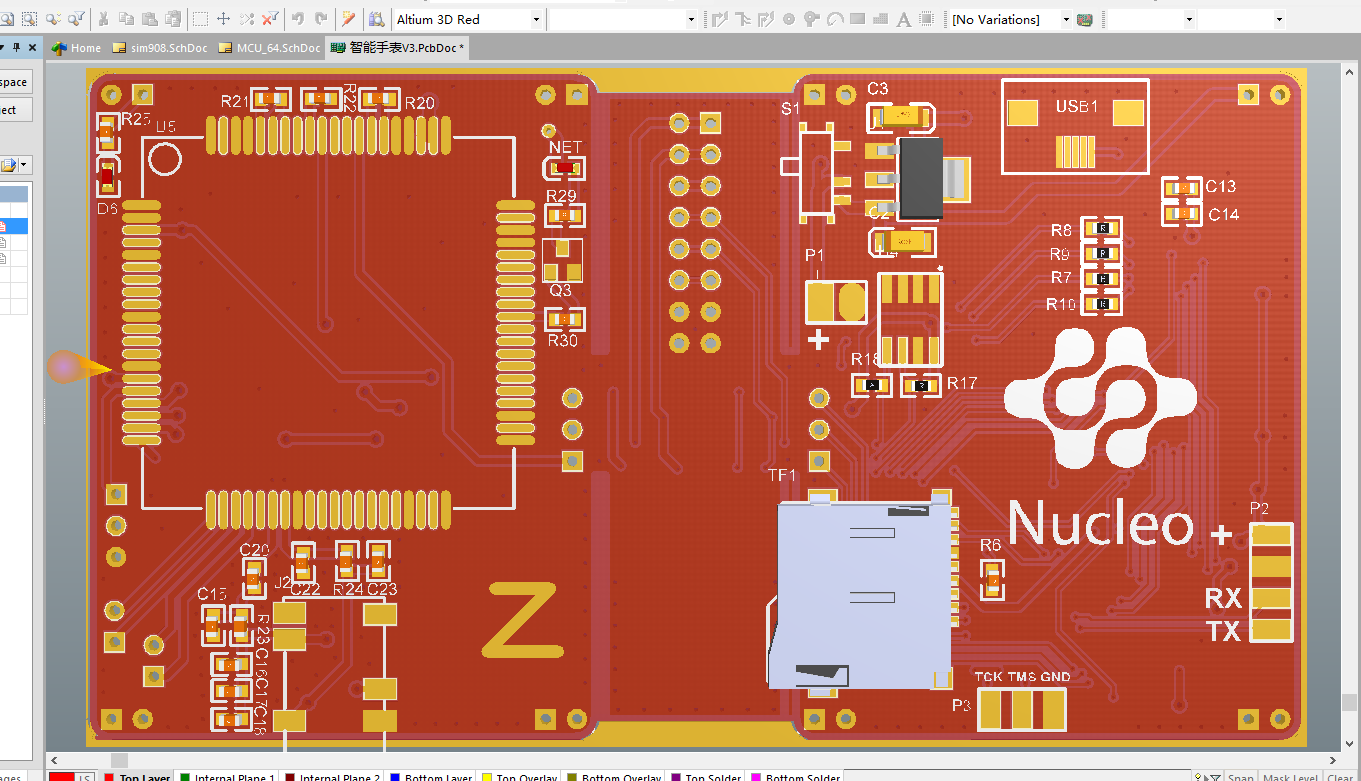1361x781 pixels.
Task: Click the Snap button in status bar
Action: [x=1240, y=777]
